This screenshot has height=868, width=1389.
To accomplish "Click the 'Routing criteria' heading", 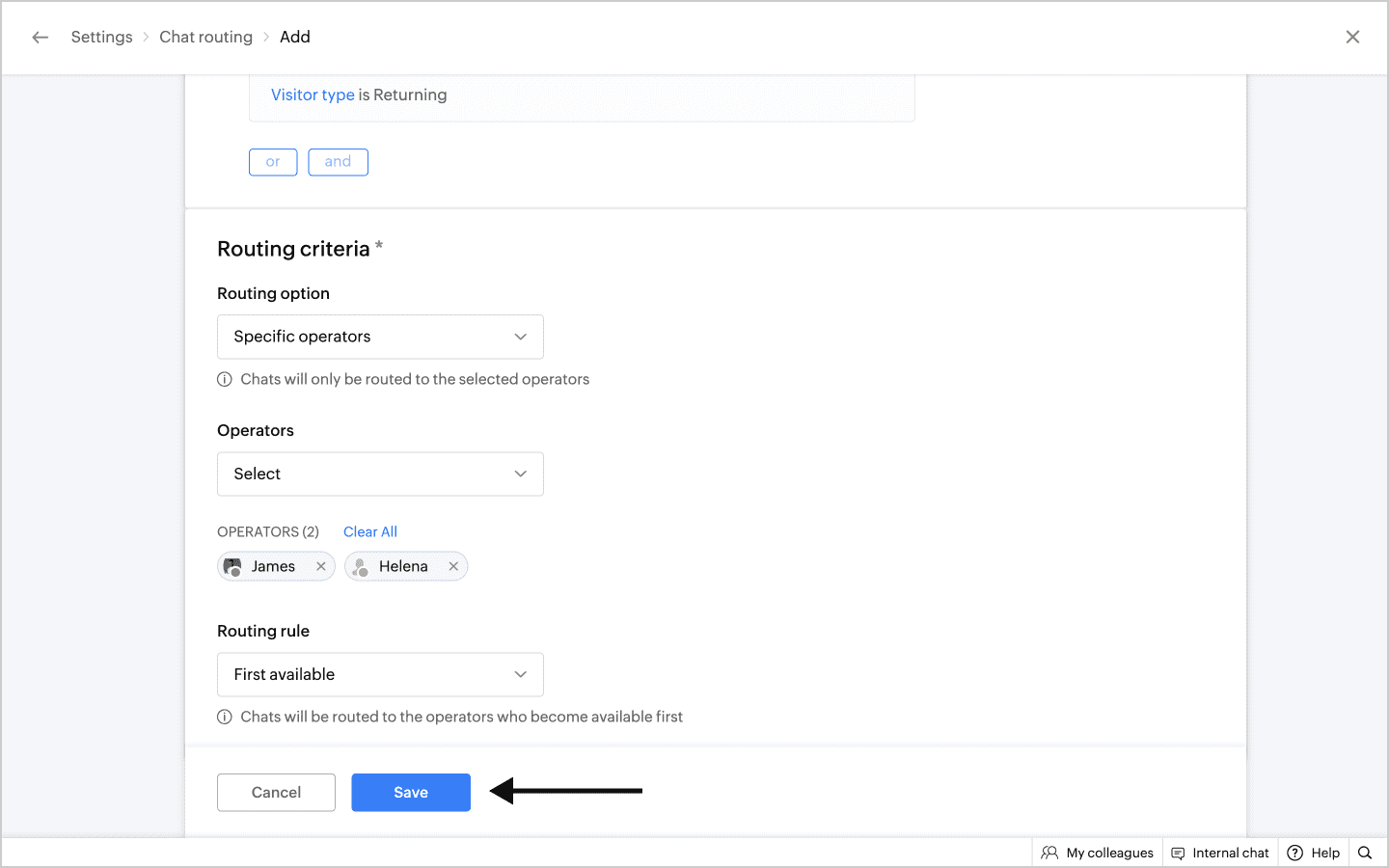I will [x=293, y=249].
